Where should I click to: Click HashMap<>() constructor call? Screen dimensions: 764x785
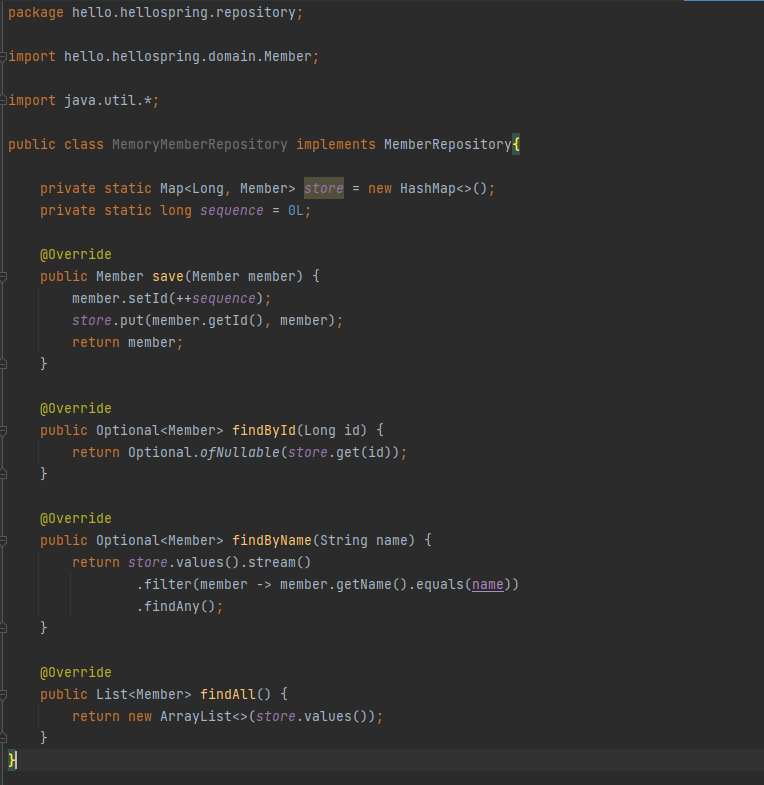444,189
